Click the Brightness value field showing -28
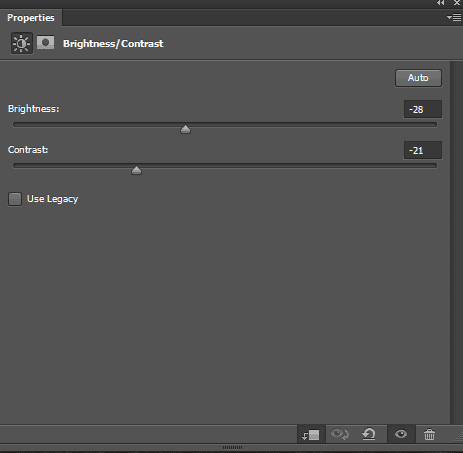 (423, 109)
